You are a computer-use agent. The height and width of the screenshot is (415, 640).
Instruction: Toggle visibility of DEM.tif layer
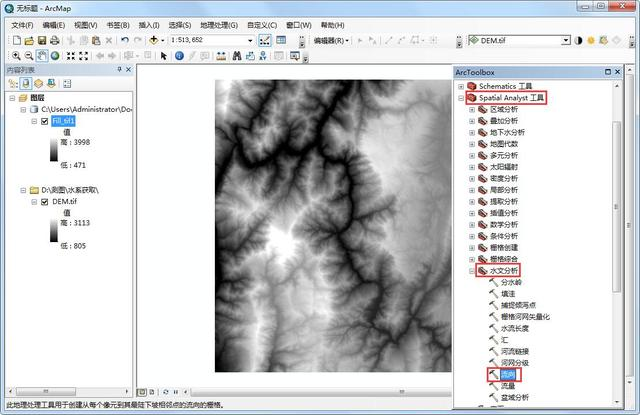(45, 202)
